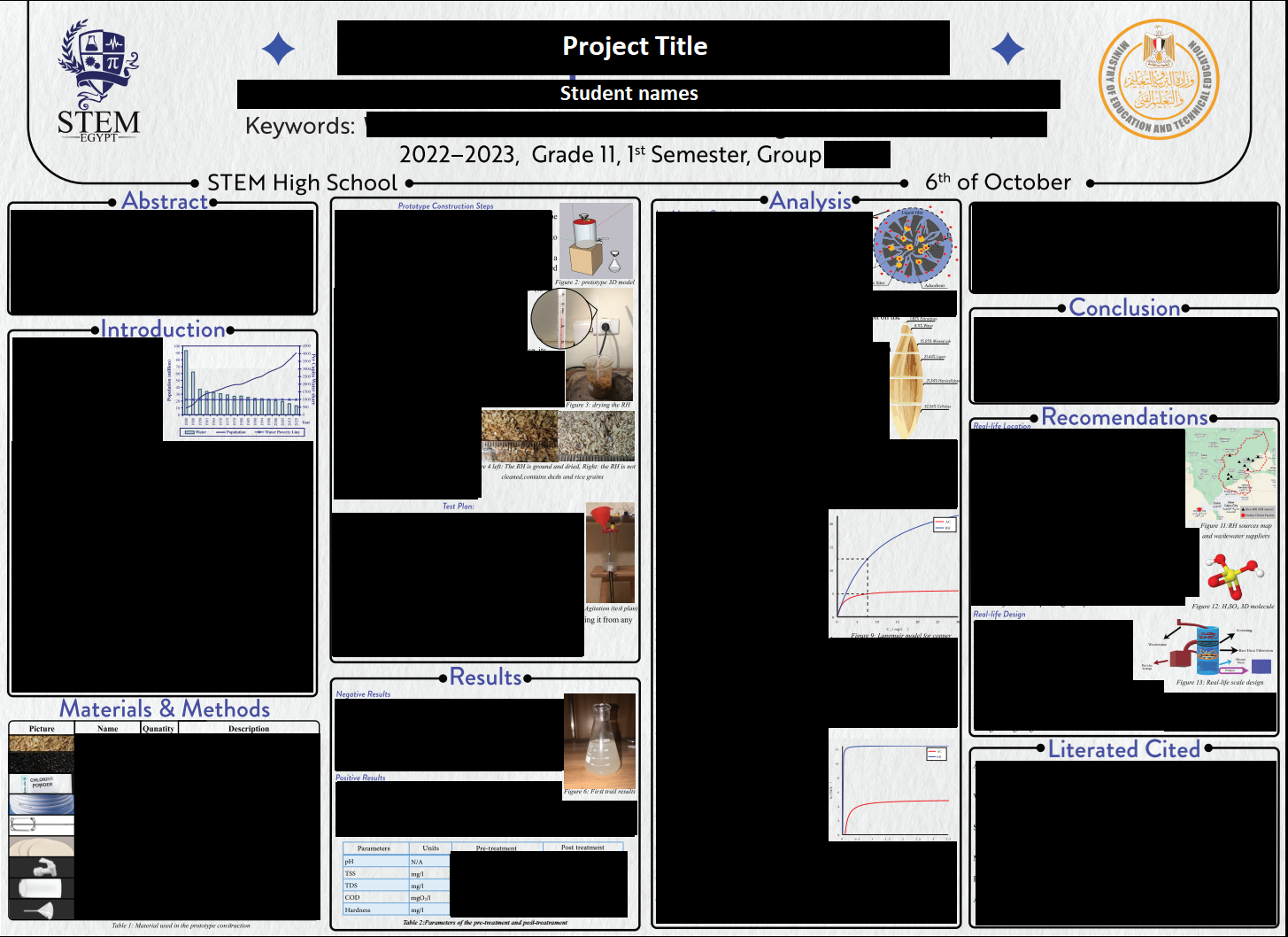Click the Chlorine Powder picture in table
This screenshot has width=1288, height=937.
[42, 783]
